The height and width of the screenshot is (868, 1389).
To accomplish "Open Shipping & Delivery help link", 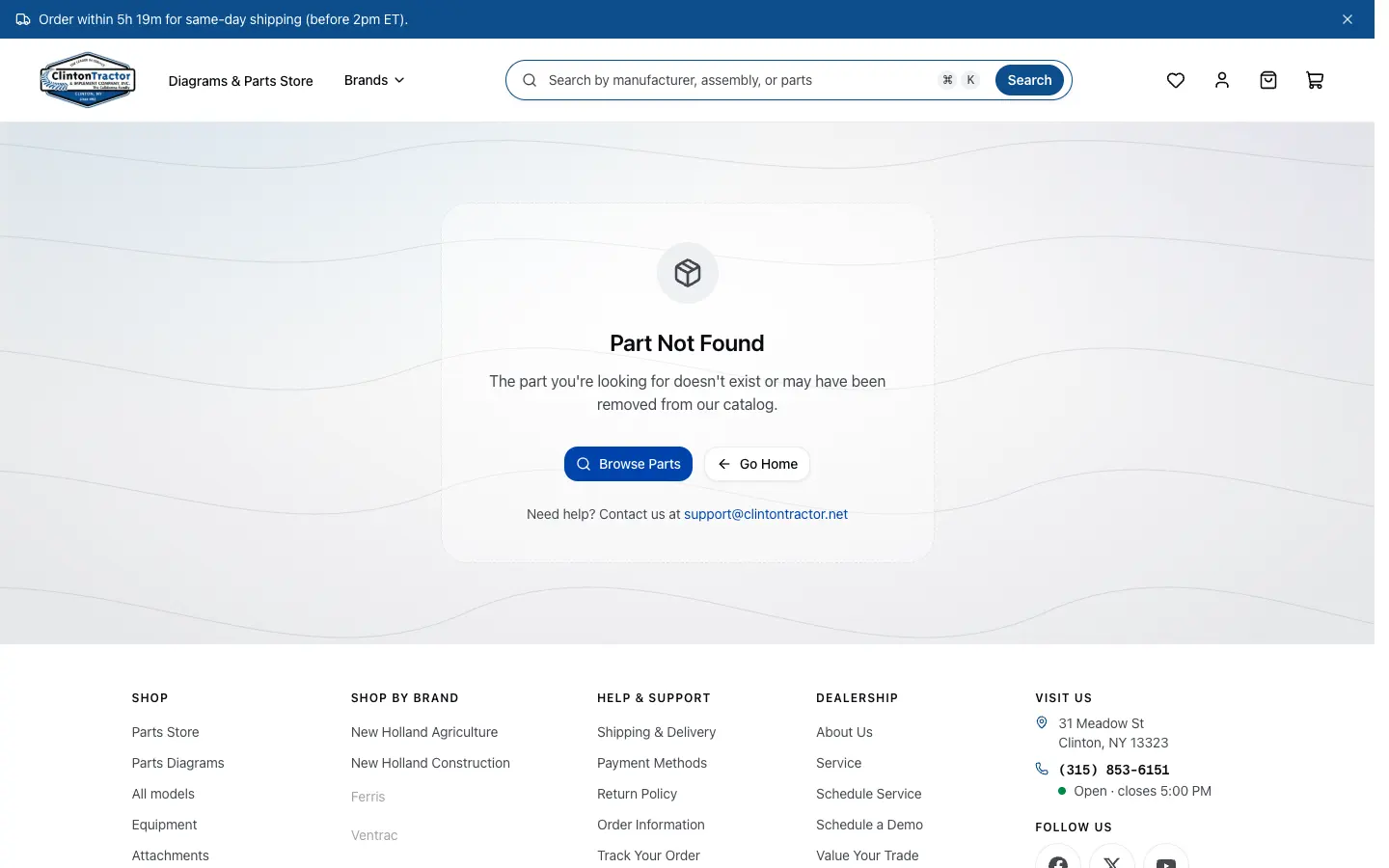I will pos(656,732).
